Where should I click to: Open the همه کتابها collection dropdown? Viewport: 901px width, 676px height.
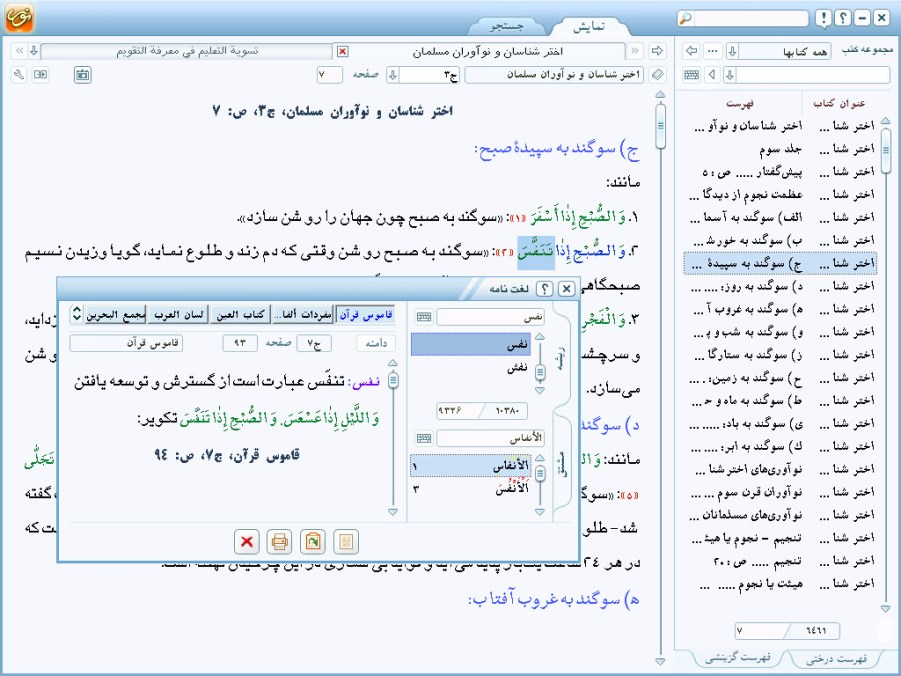732,51
